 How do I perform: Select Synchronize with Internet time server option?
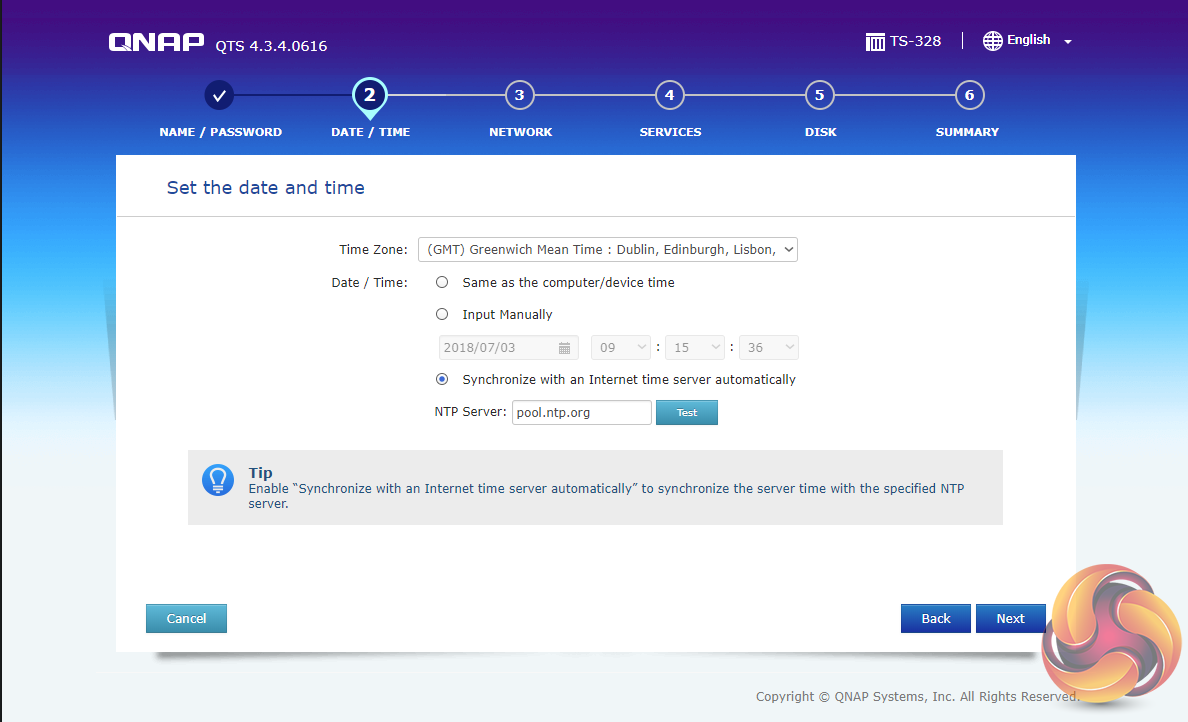(442, 380)
